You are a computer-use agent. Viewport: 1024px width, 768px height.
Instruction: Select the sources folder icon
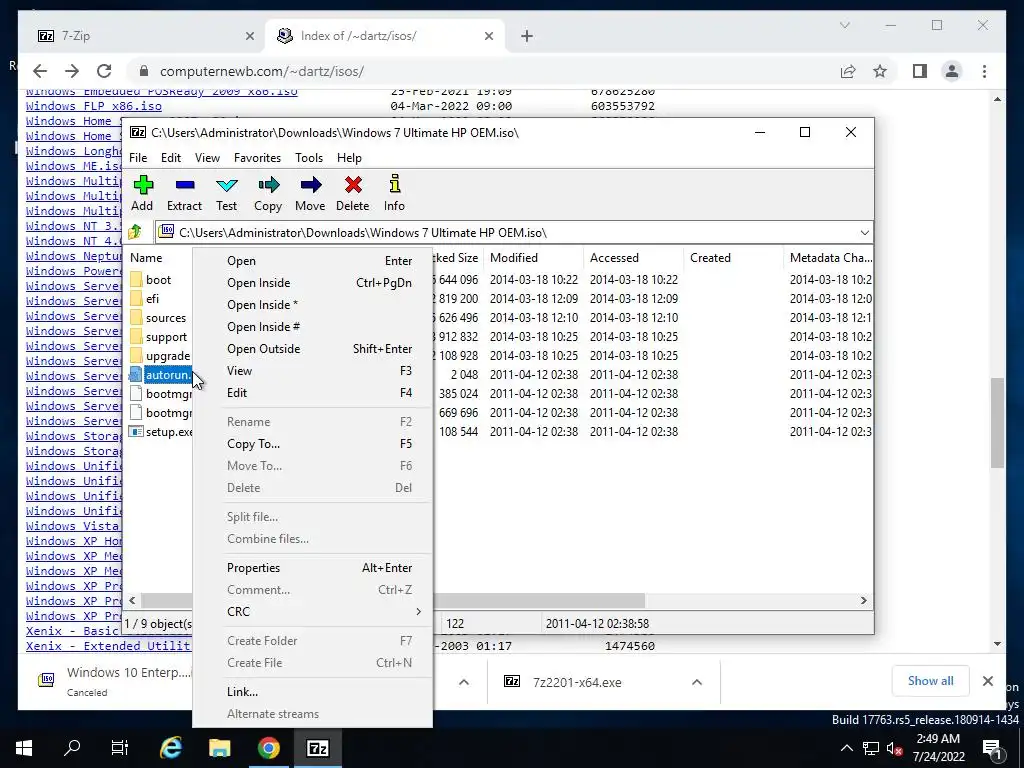point(136,317)
